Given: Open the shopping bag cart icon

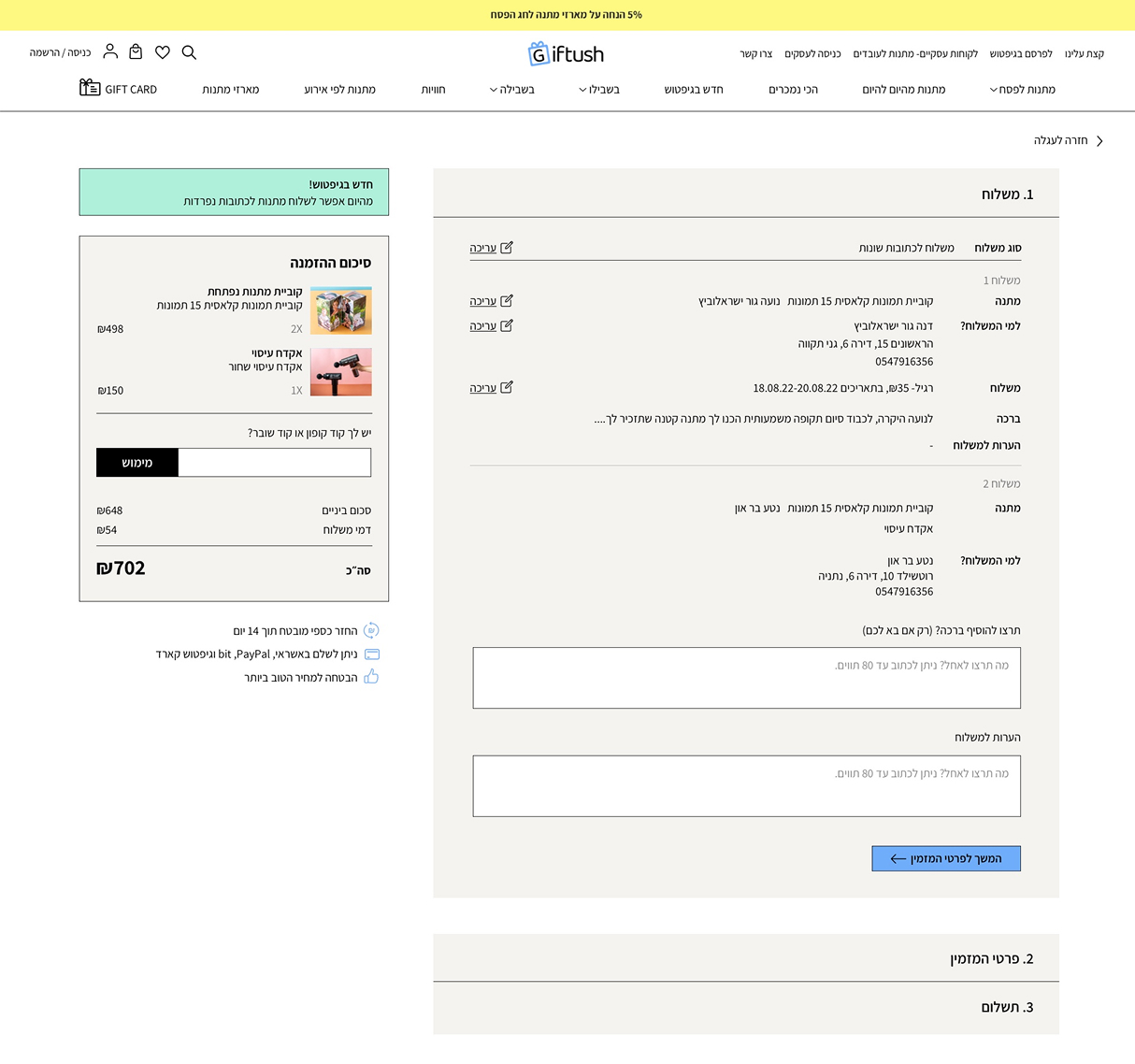Looking at the screenshot, I should (136, 52).
